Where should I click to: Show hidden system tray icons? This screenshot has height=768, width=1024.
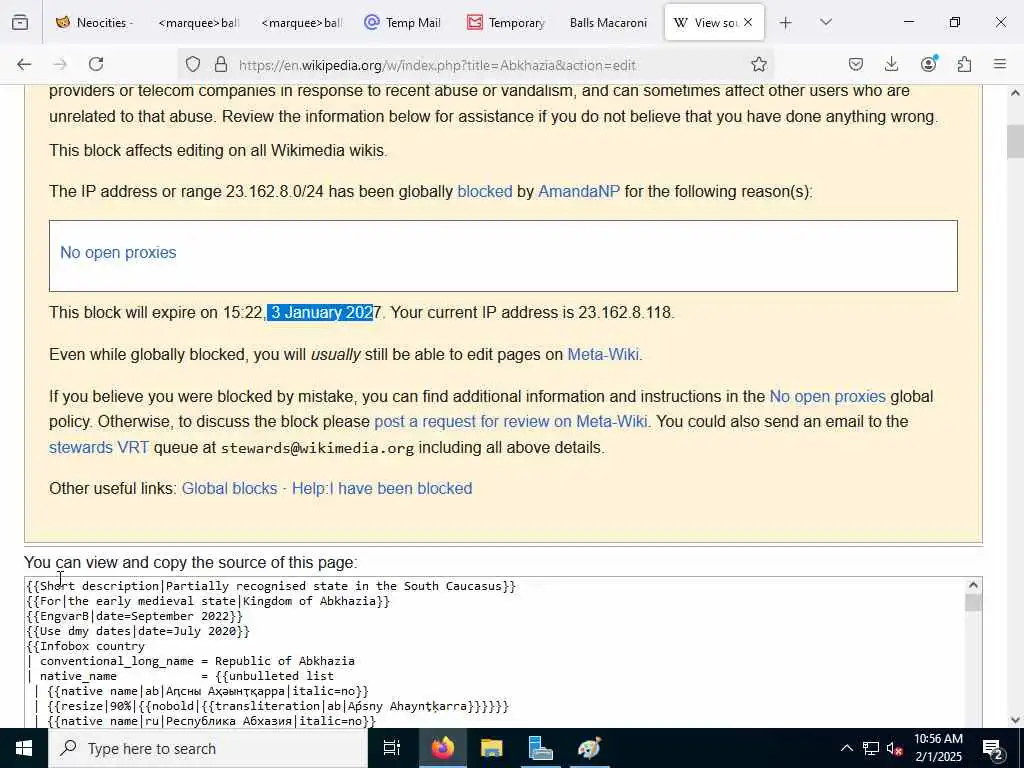pyautogui.click(x=846, y=748)
